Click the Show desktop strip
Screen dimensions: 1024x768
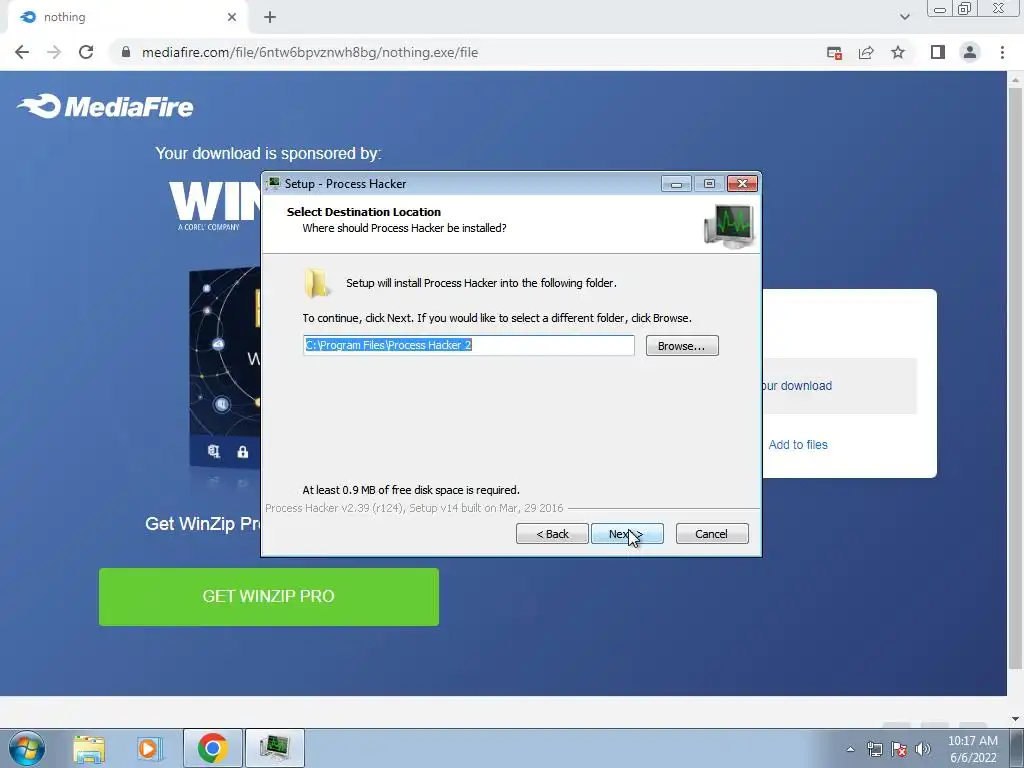click(x=1016, y=748)
